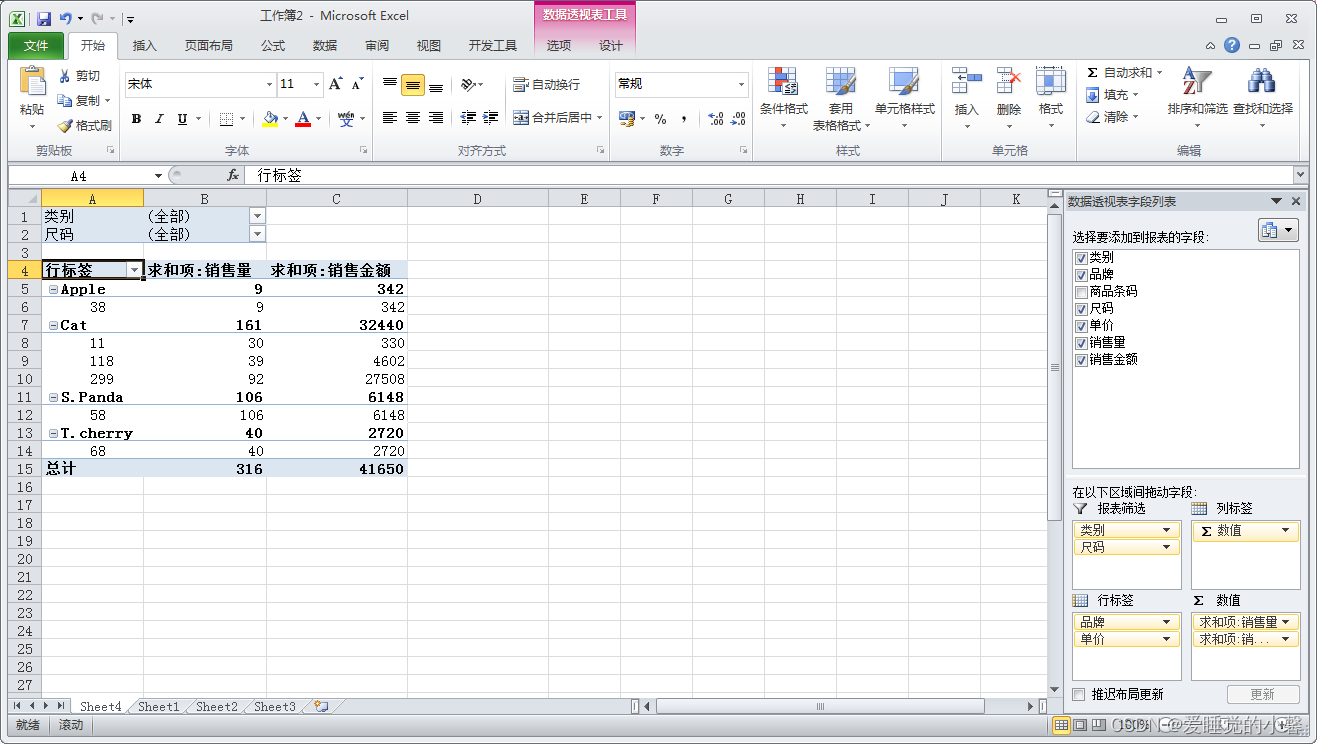Increase font size with large A icon
This screenshot has height=744, width=1317.
(336, 84)
